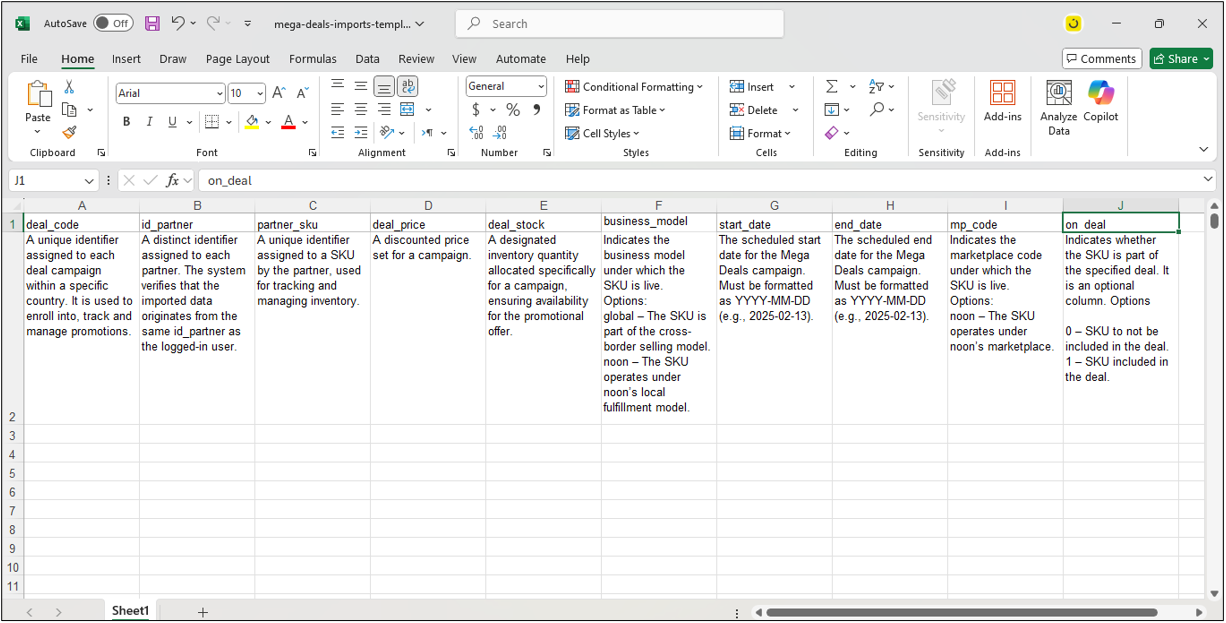
Task: Click the Save icon in title bar
Action: (152, 23)
